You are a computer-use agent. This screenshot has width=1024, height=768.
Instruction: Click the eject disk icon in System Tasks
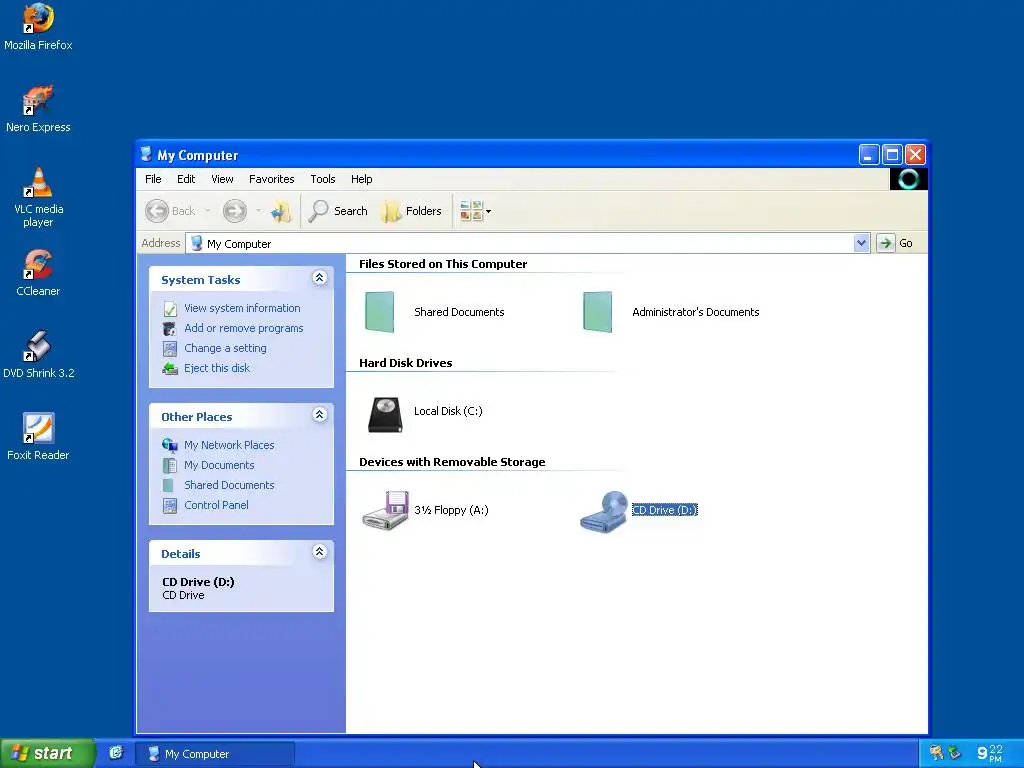170,368
